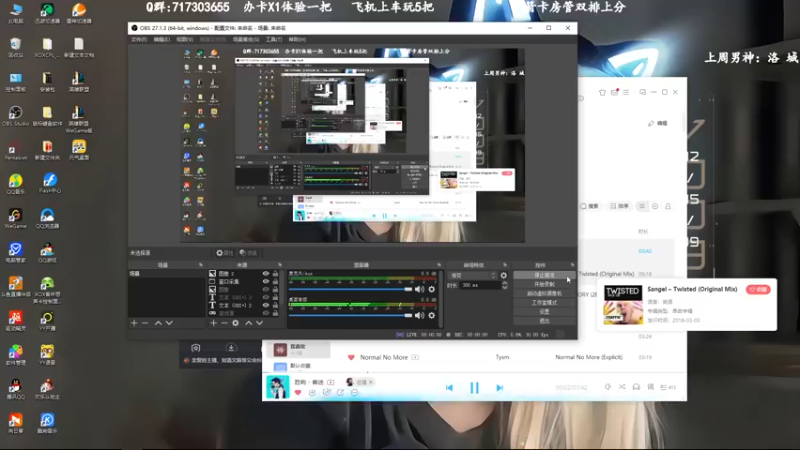
Task: Pop out the 混音器 dock panel
Action: tap(439, 265)
